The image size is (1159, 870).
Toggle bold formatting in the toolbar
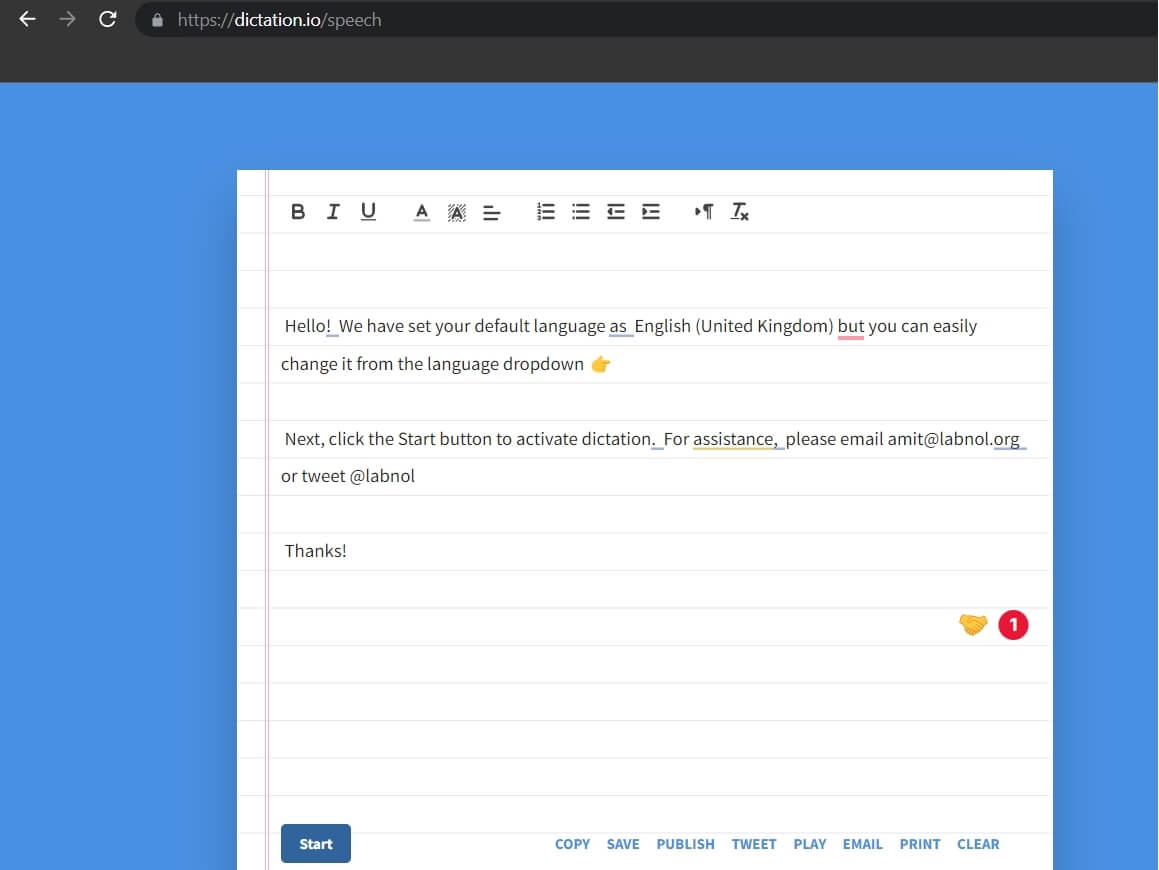coord(298,212)
